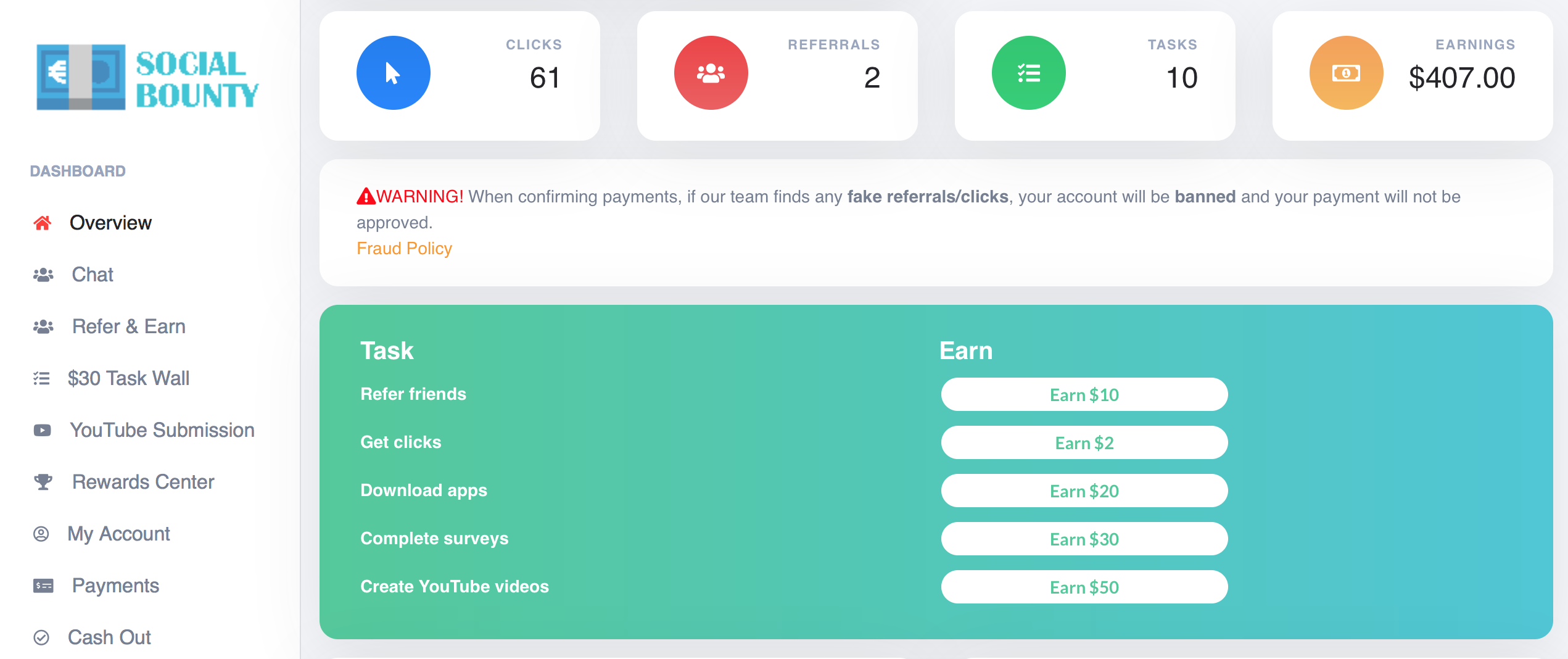Click the checkmark circle icon beside Cash Out
Image resolution: width=1568 pixels, height=659 pixels.
click(41, 637)
